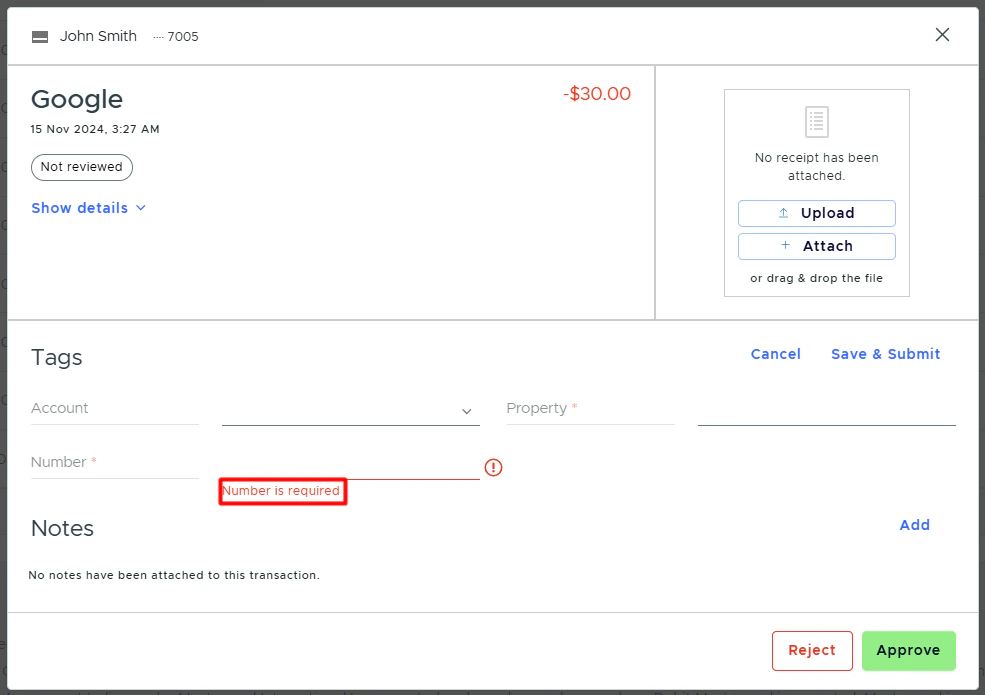Viewport: 985px width, 695px height.
Task: Click Save & Submit
Action: tap(885, 354)
